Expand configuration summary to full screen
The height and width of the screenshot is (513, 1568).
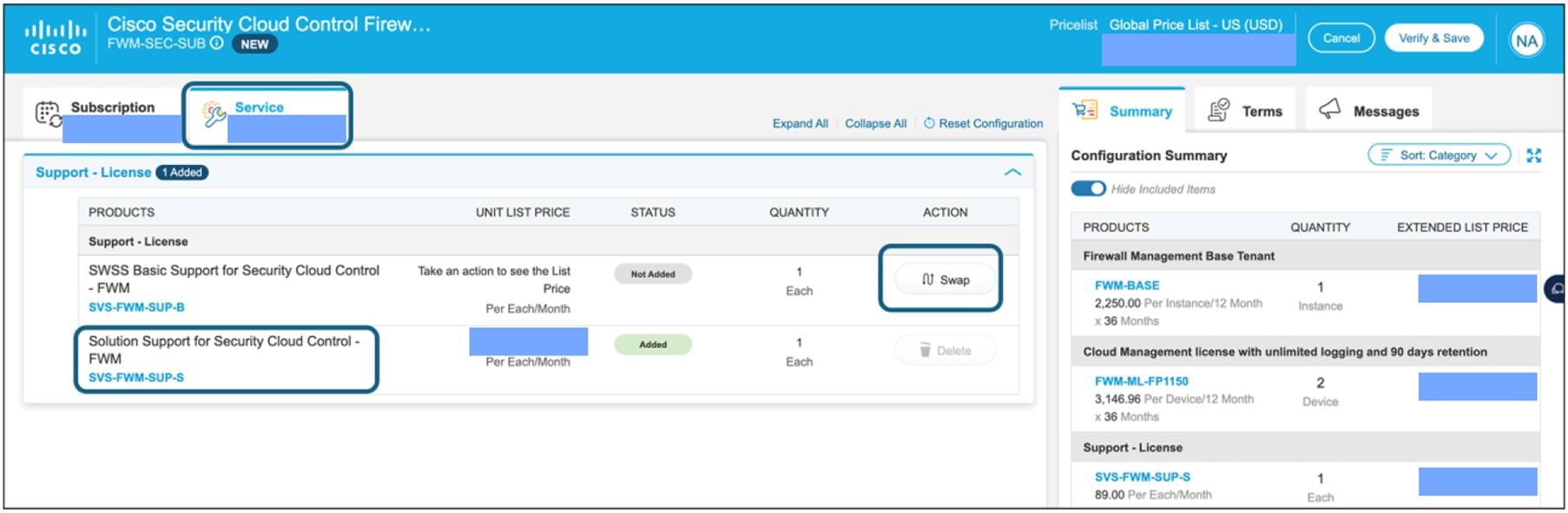pyautogui.click(x=1534, y=155)
